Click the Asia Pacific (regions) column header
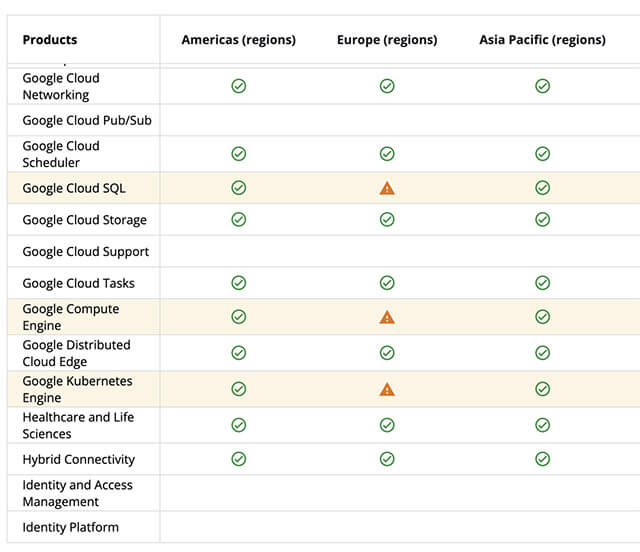This screenshot has height=552, width=640. (542, 40)
